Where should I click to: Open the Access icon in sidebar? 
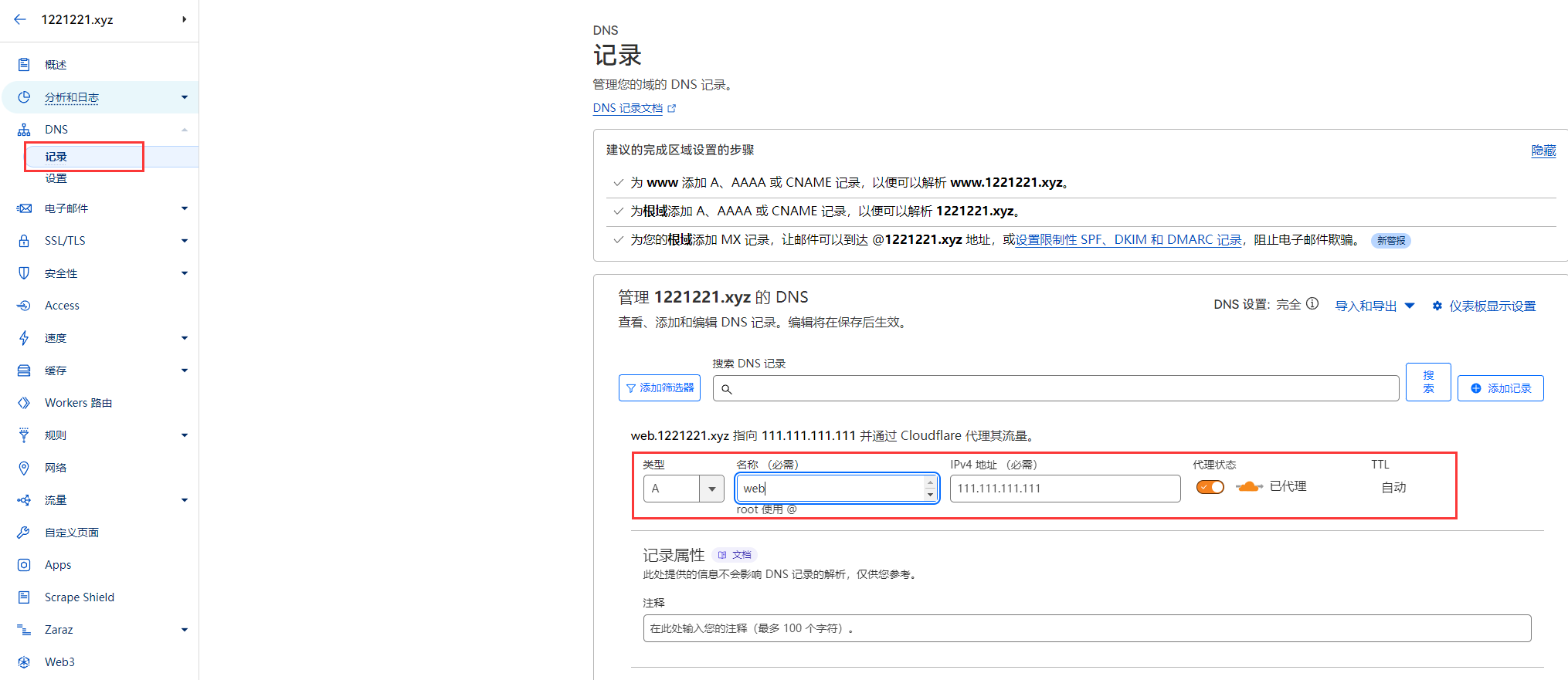point(24,306)
